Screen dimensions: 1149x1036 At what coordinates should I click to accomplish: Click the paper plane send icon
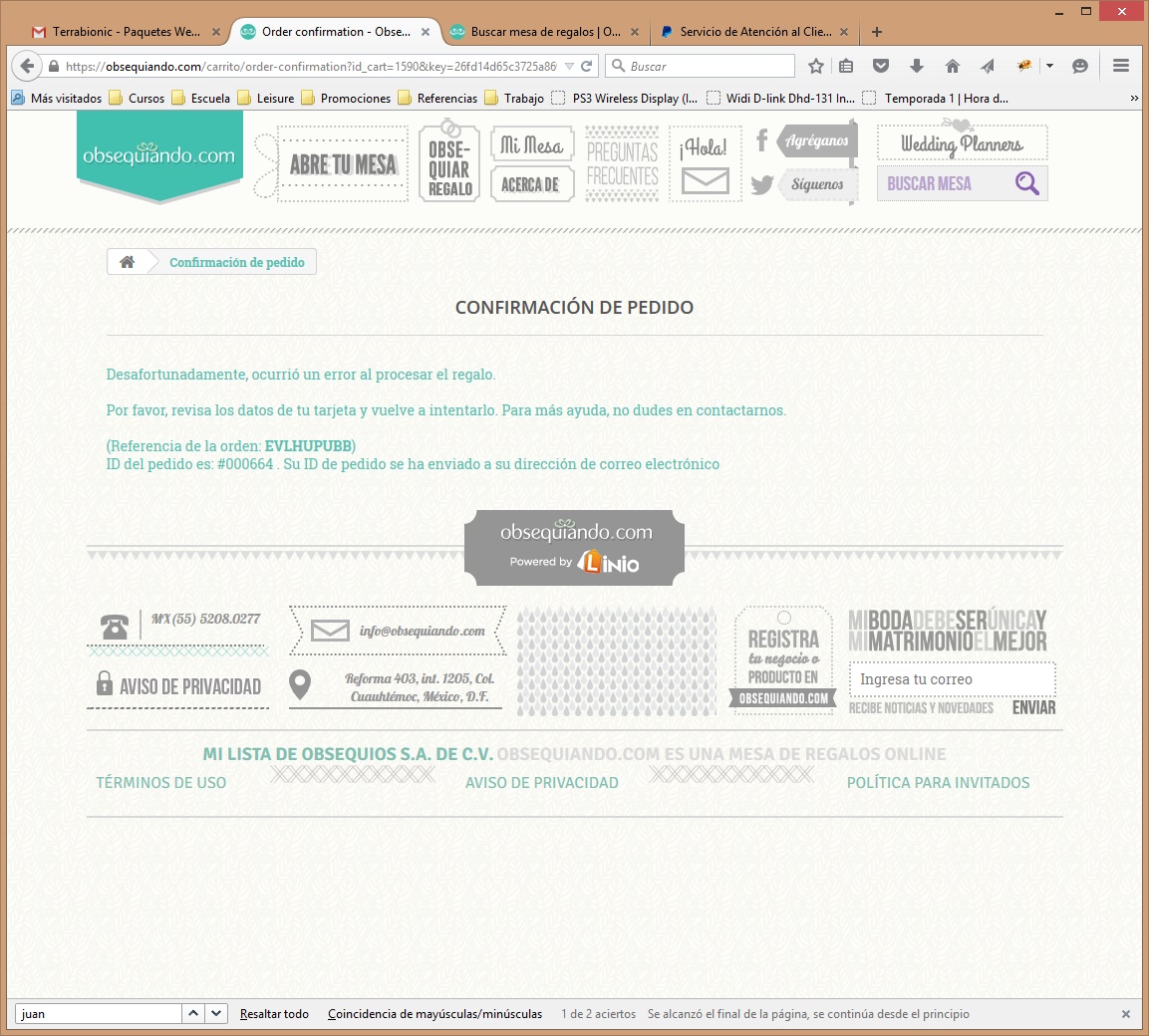[988, 66]
